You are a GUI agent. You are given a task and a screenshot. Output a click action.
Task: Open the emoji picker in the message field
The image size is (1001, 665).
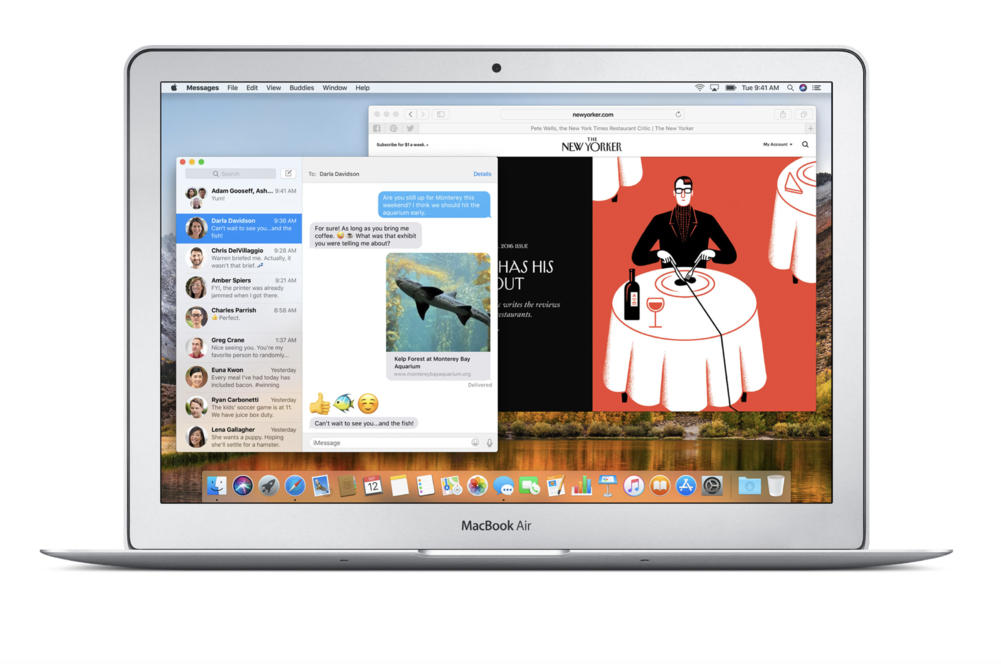tap(475, 442)
